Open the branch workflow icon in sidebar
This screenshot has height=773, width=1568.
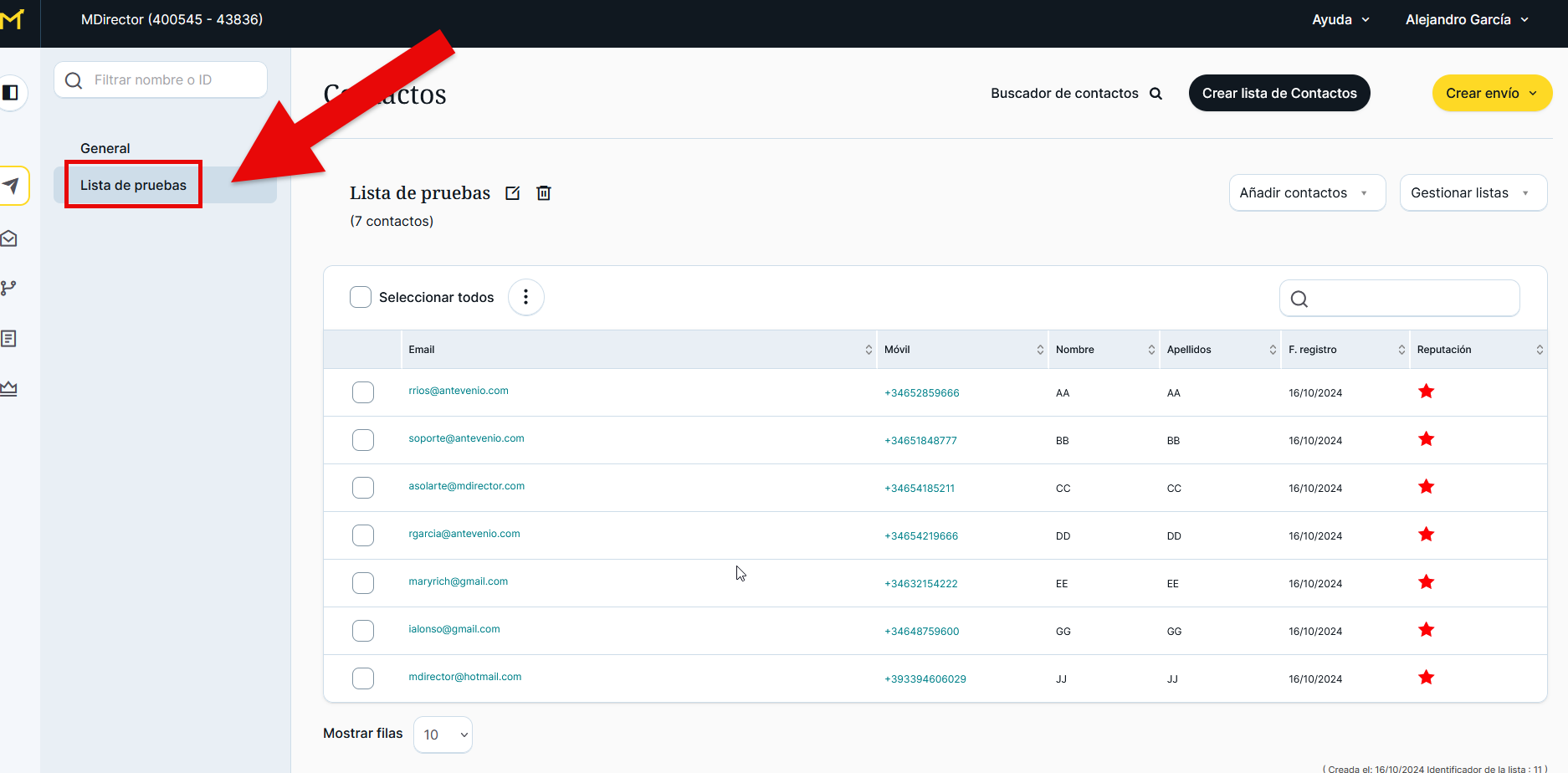(9, 288)
